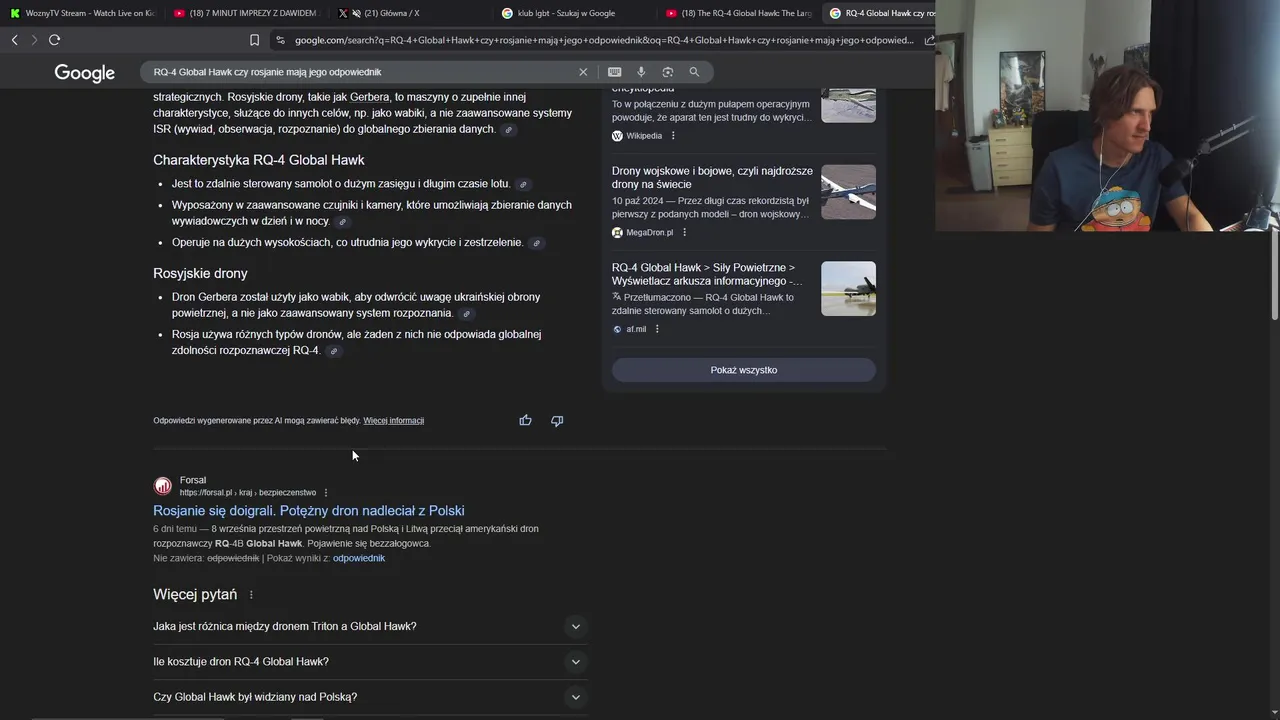Switch to WoznyTV Stream Kick tab

pyautogui.click(x=82, y=13)
